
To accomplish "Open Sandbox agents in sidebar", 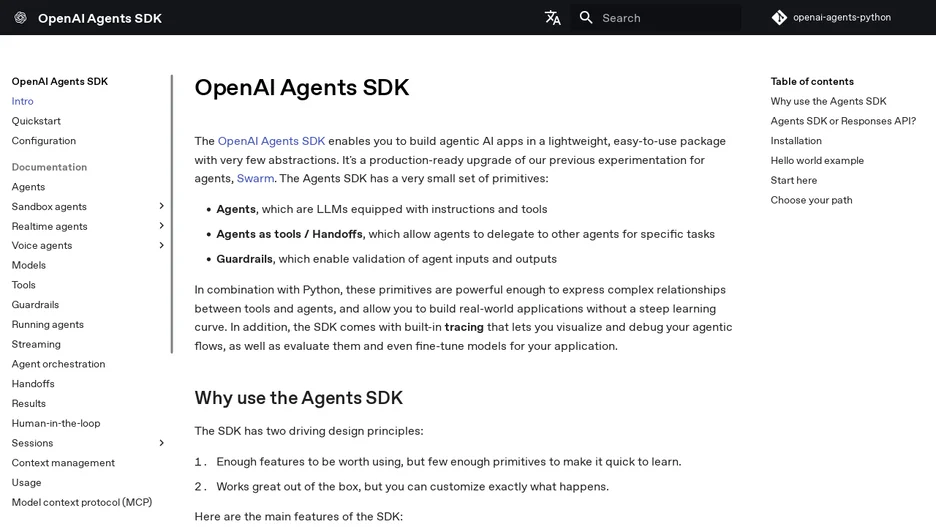I will pyautogui.click(x=49, y=207).
